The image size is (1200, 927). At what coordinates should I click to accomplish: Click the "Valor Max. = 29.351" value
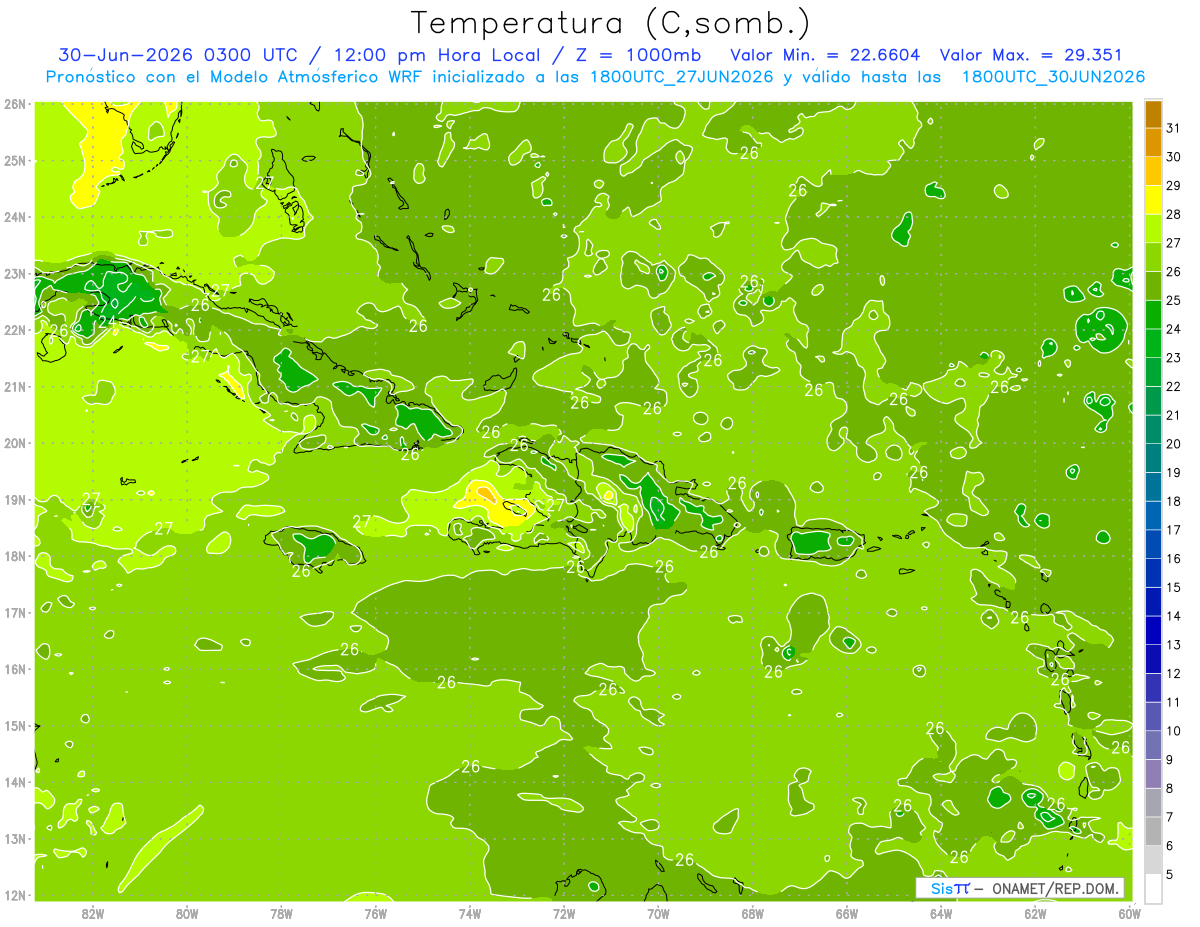click(1031, 55)
